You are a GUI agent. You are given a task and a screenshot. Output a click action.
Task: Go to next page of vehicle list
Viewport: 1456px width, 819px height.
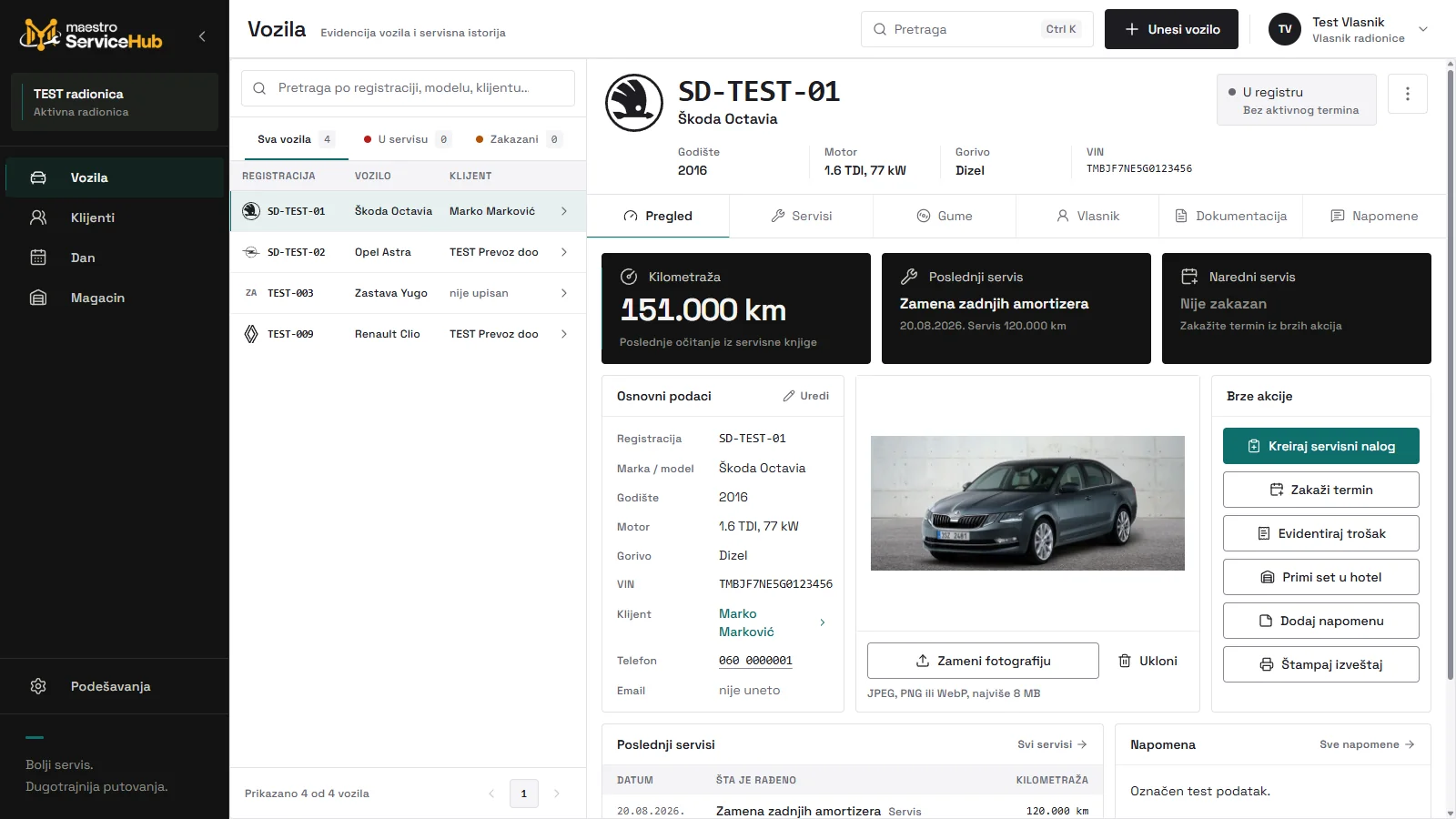point(557,794)
